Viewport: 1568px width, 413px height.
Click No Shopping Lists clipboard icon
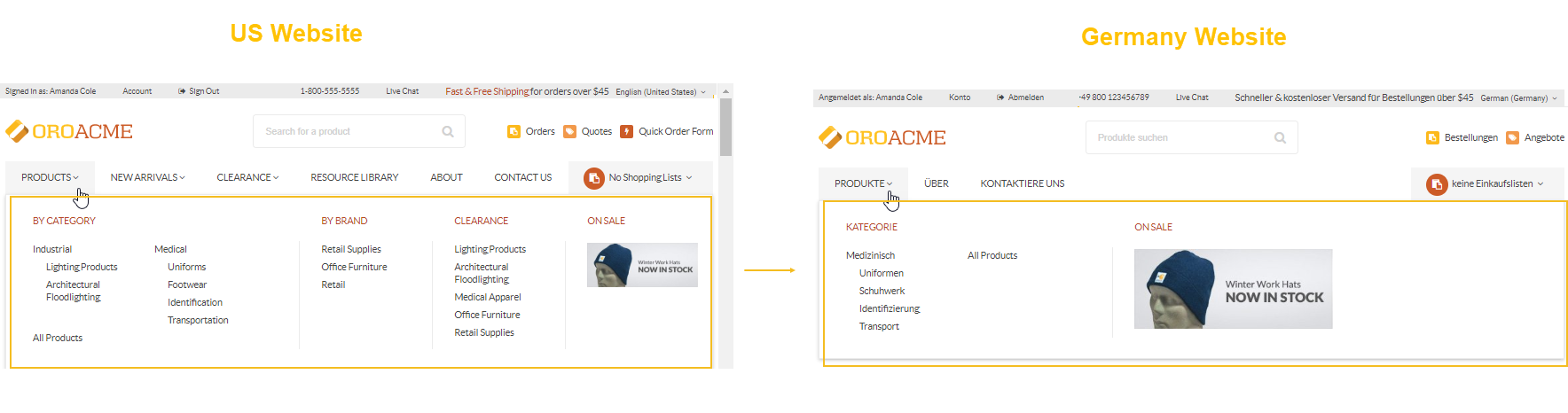pyautogui.click(x=594, y=178)
